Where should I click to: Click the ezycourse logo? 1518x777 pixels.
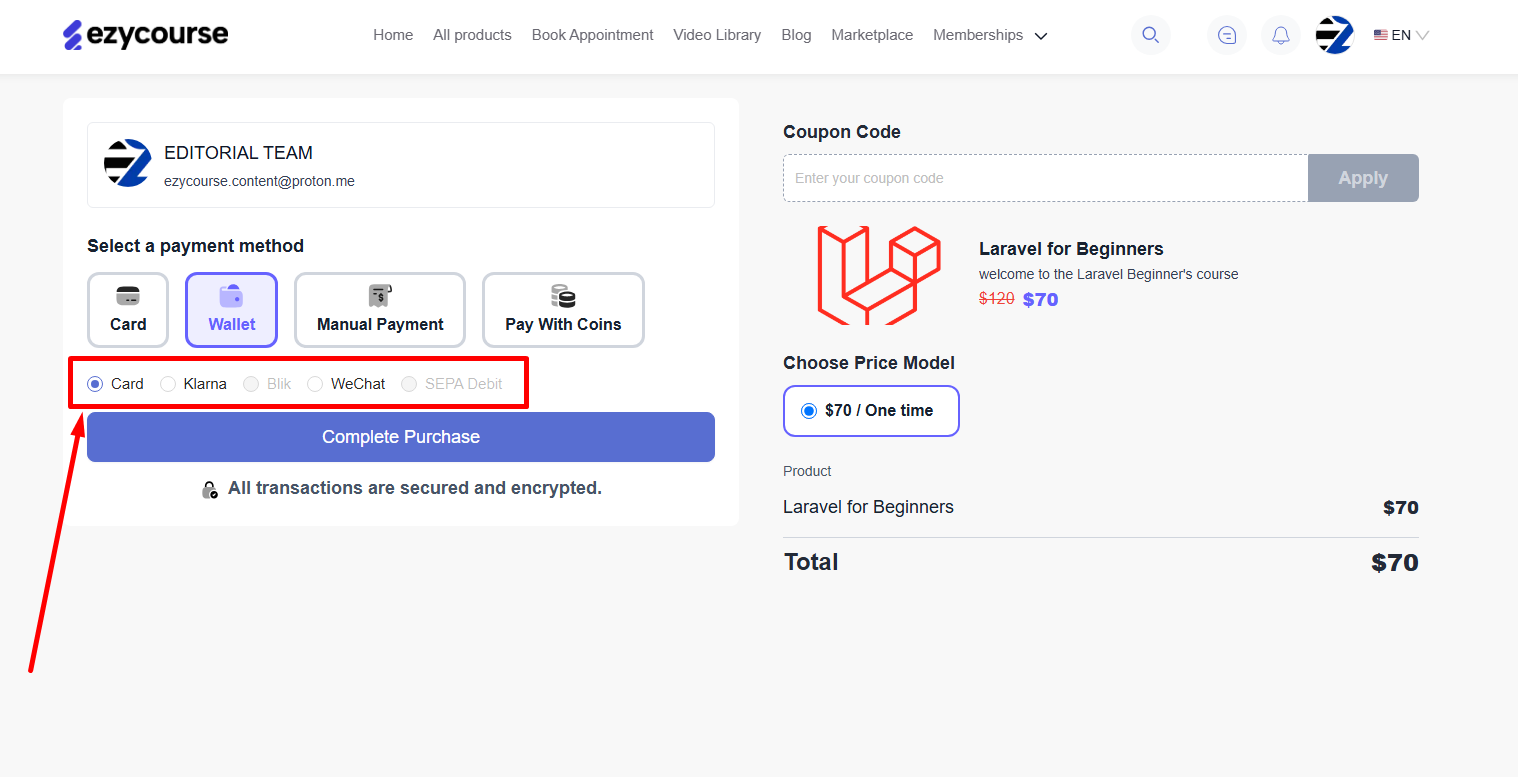(146, 35)
